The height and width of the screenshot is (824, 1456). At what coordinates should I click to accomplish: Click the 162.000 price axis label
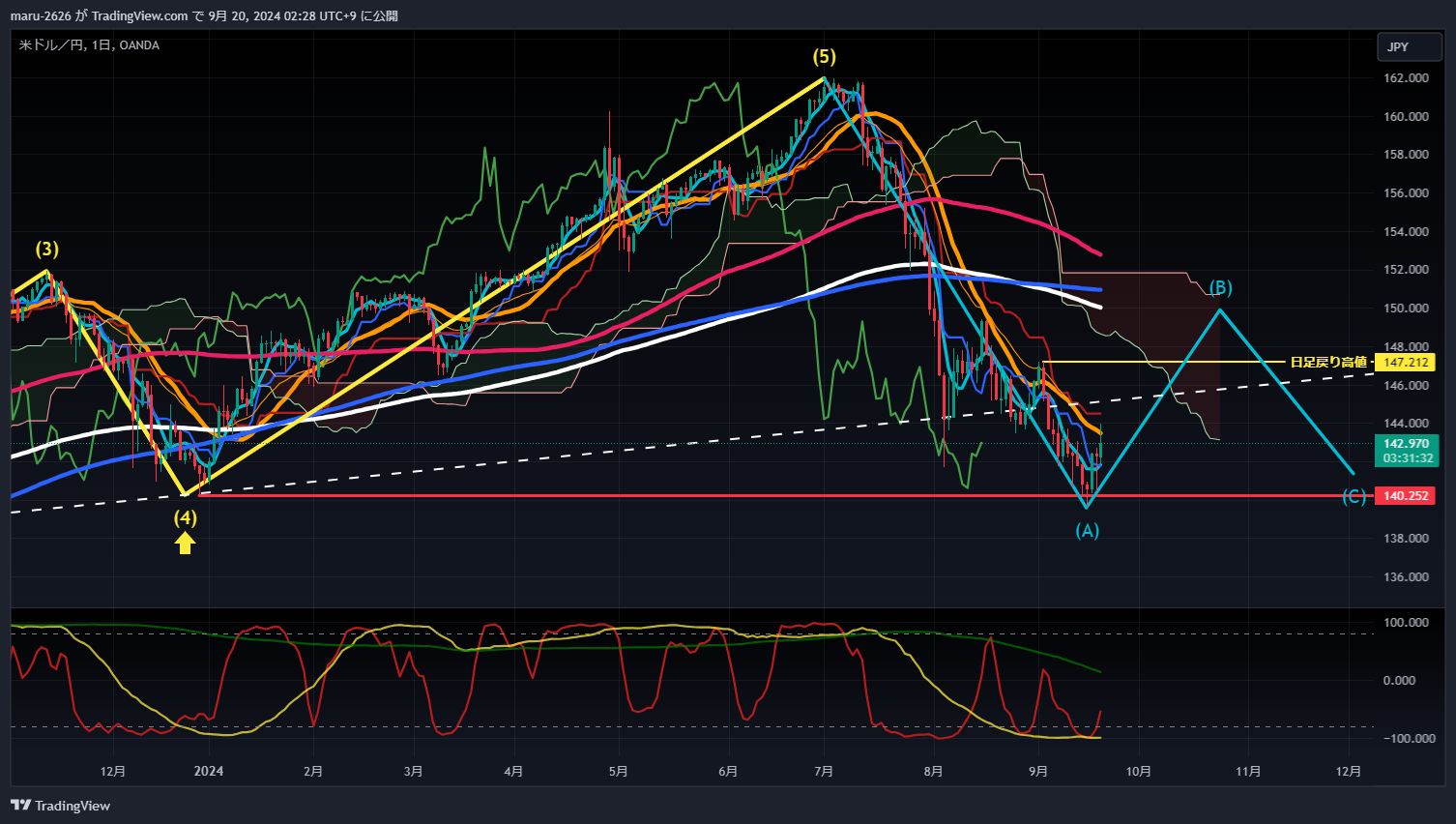[1406, 78]
